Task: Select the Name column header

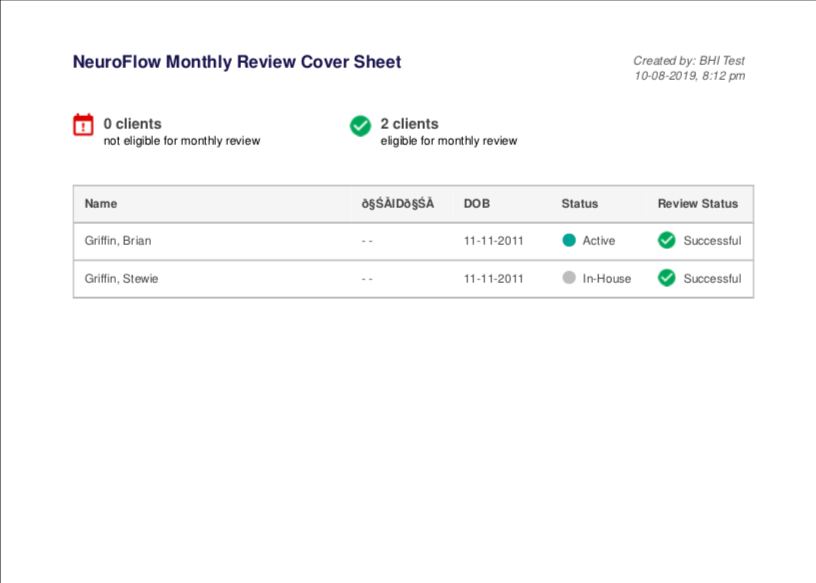Action: (101, 204)
